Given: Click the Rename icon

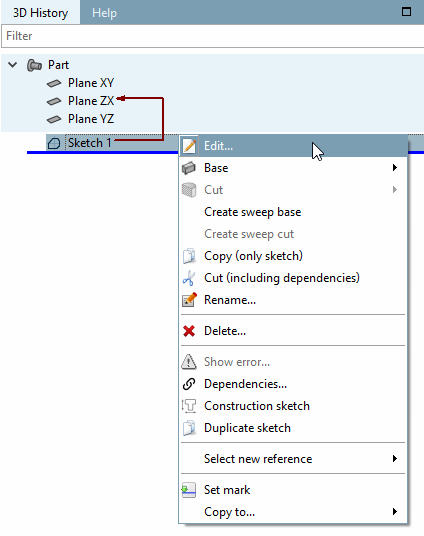Looking at the screenshot, I should (x=189, y=300).
